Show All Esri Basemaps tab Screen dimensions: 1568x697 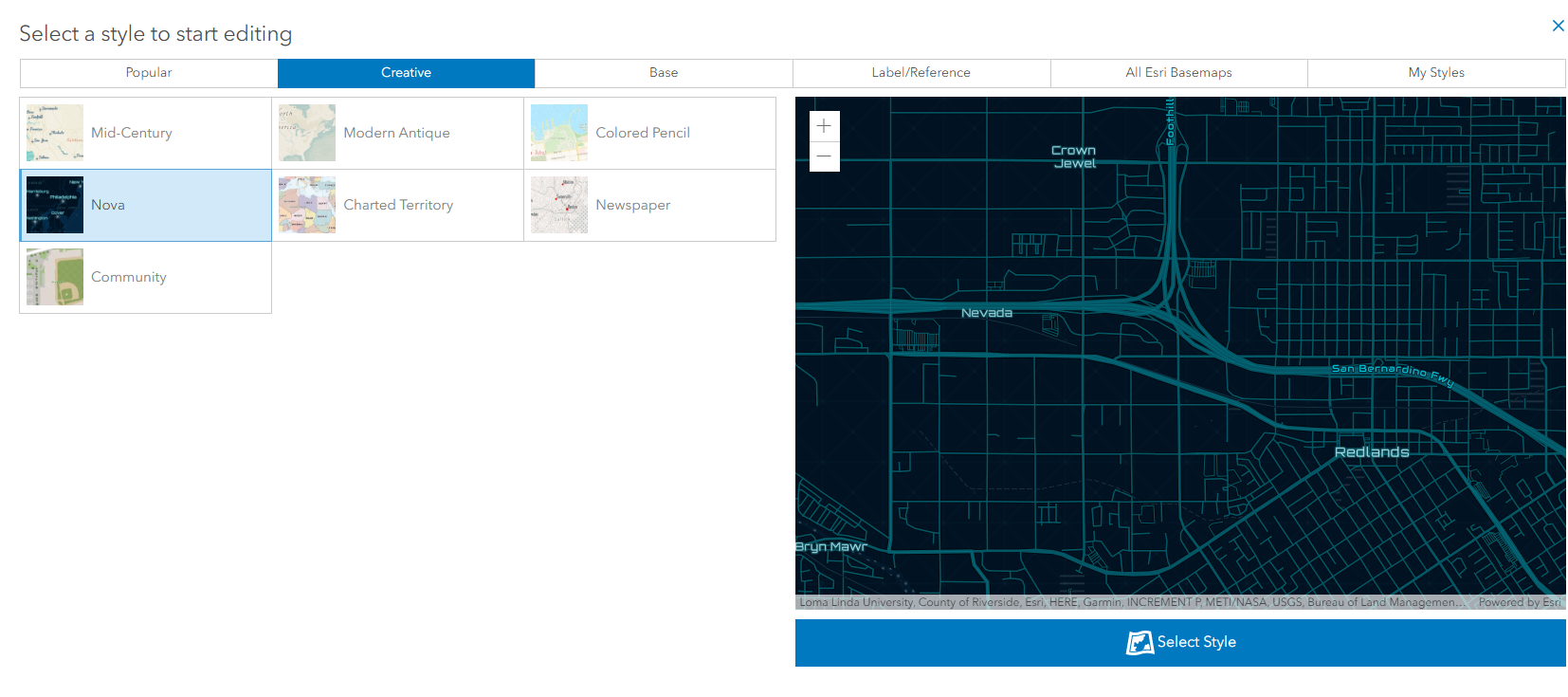(x=1178, y=73)
